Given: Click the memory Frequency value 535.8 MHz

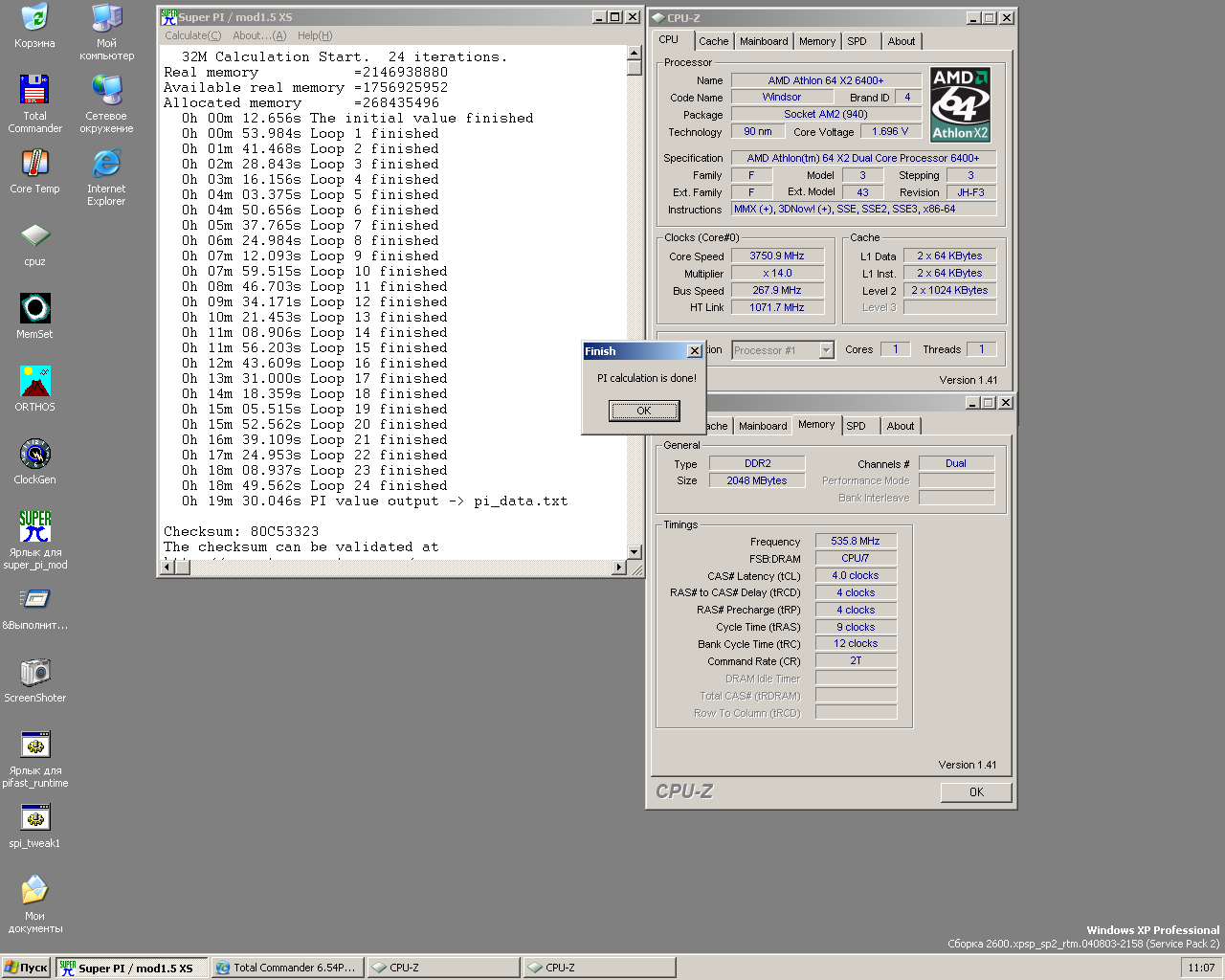Looking at the screenshot, I should pos(856,541).
